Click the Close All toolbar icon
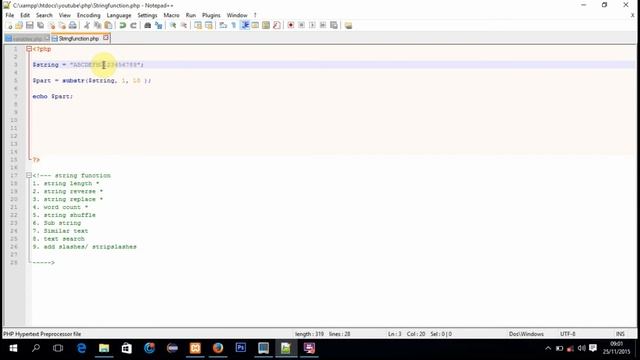The width and height of the screenshot is (640, 360). point(62,26)
